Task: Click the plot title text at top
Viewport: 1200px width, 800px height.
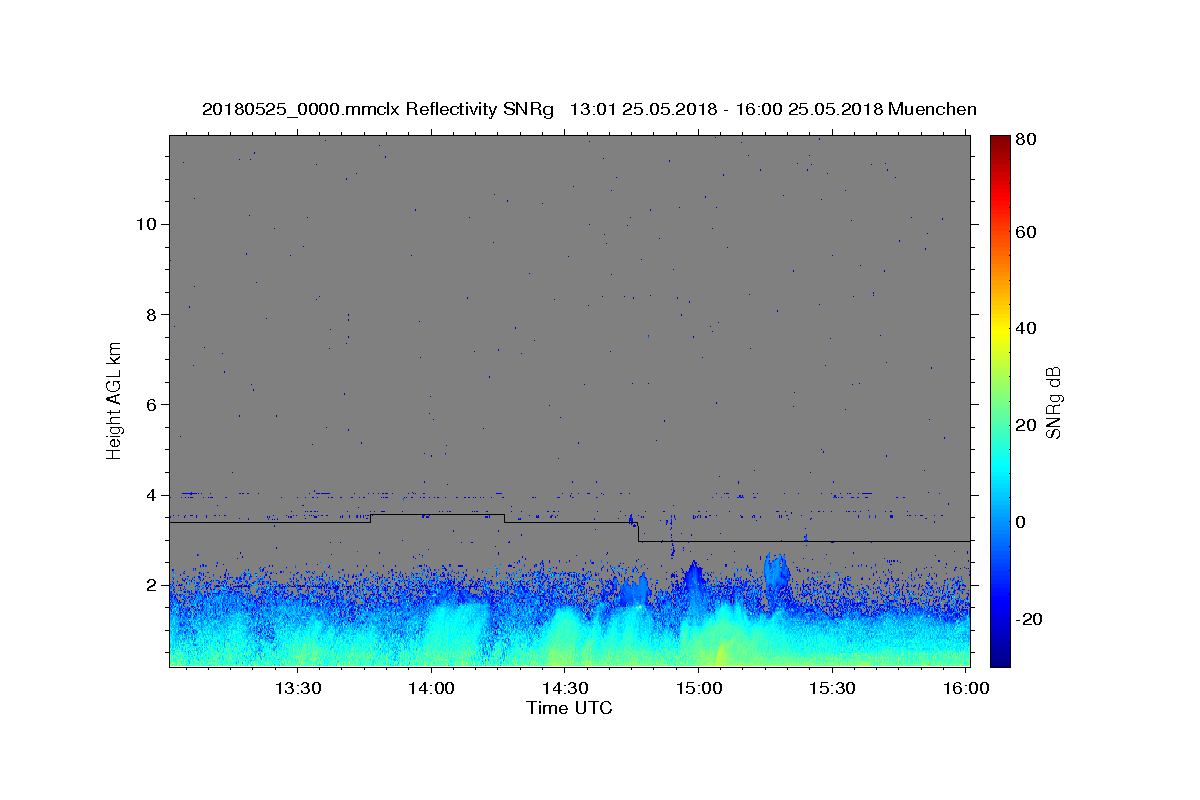Action: click(589, 109)
